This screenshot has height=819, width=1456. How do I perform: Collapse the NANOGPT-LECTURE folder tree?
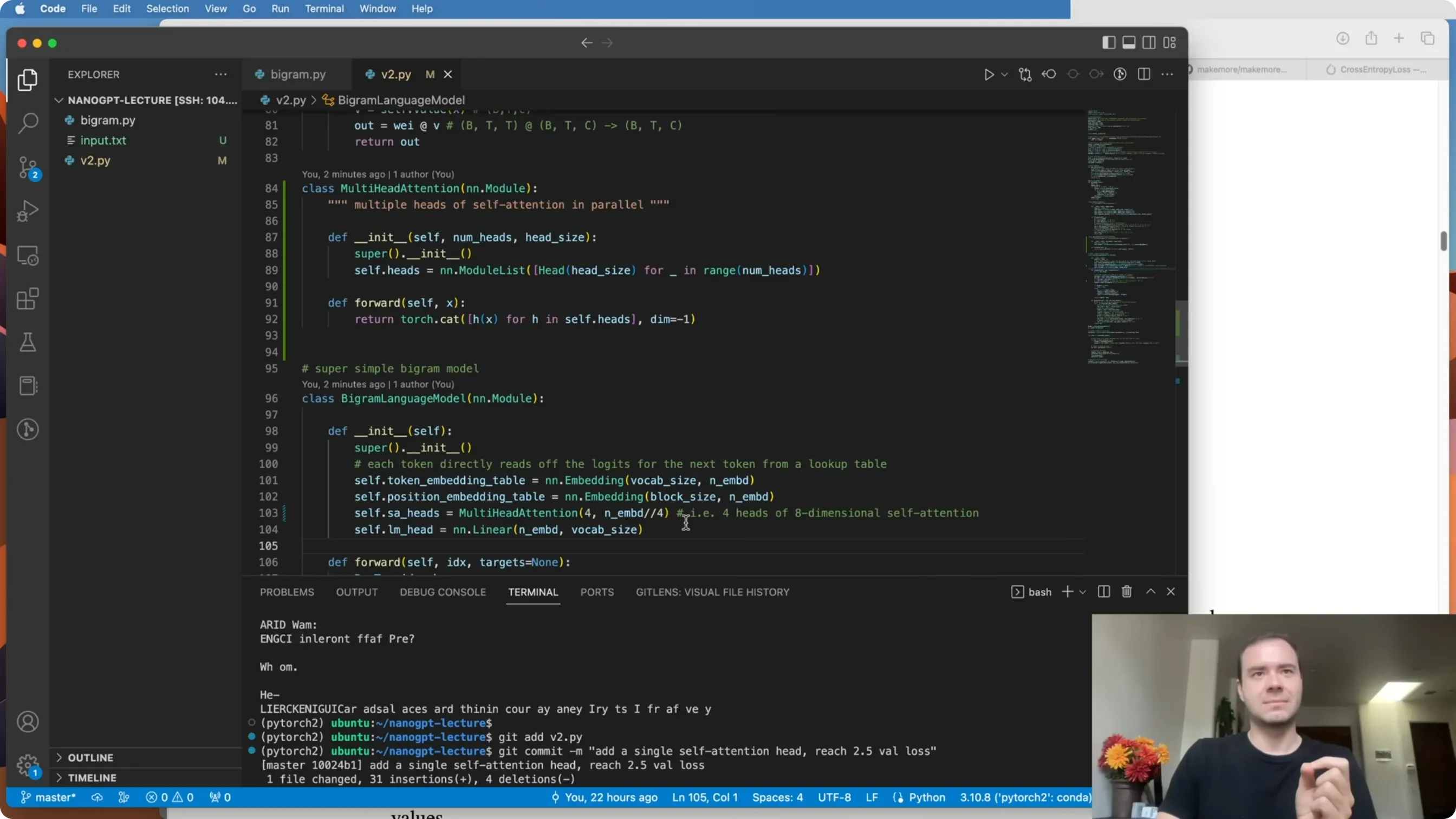(58, 100)
